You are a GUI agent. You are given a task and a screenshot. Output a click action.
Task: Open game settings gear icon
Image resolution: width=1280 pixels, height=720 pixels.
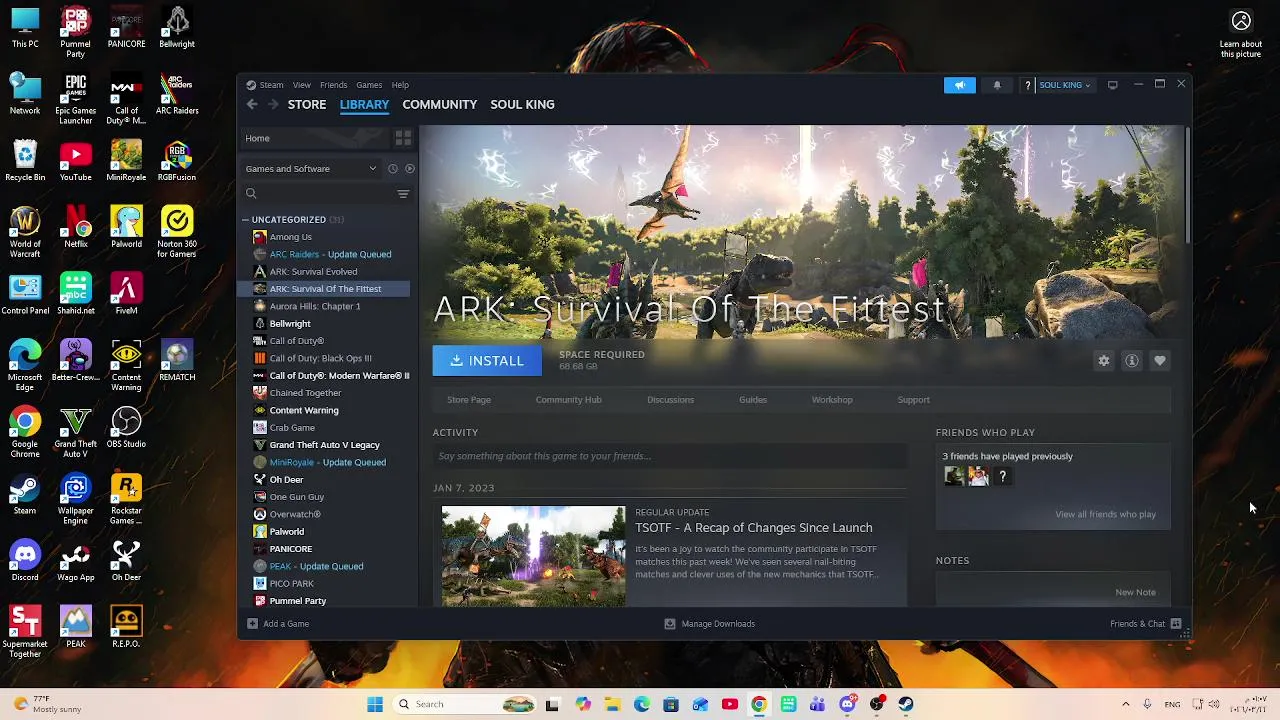1104,361
